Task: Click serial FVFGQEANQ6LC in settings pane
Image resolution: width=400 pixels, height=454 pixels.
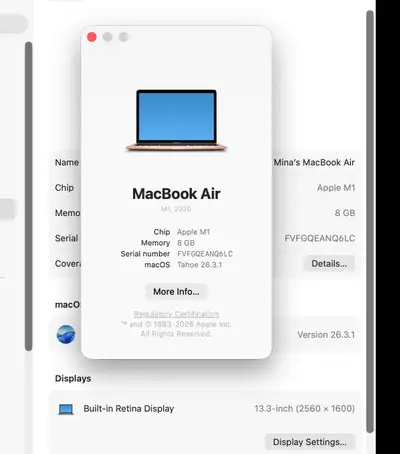Action: [320, 238]
